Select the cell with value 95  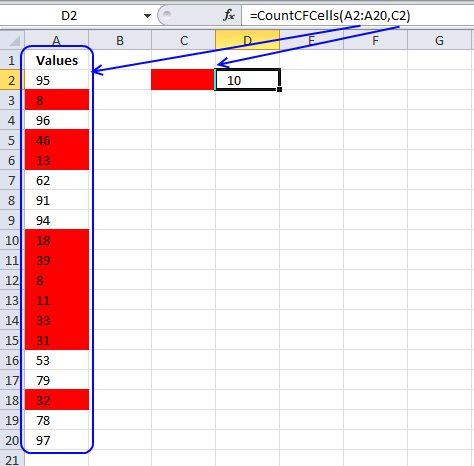[57, 80]
